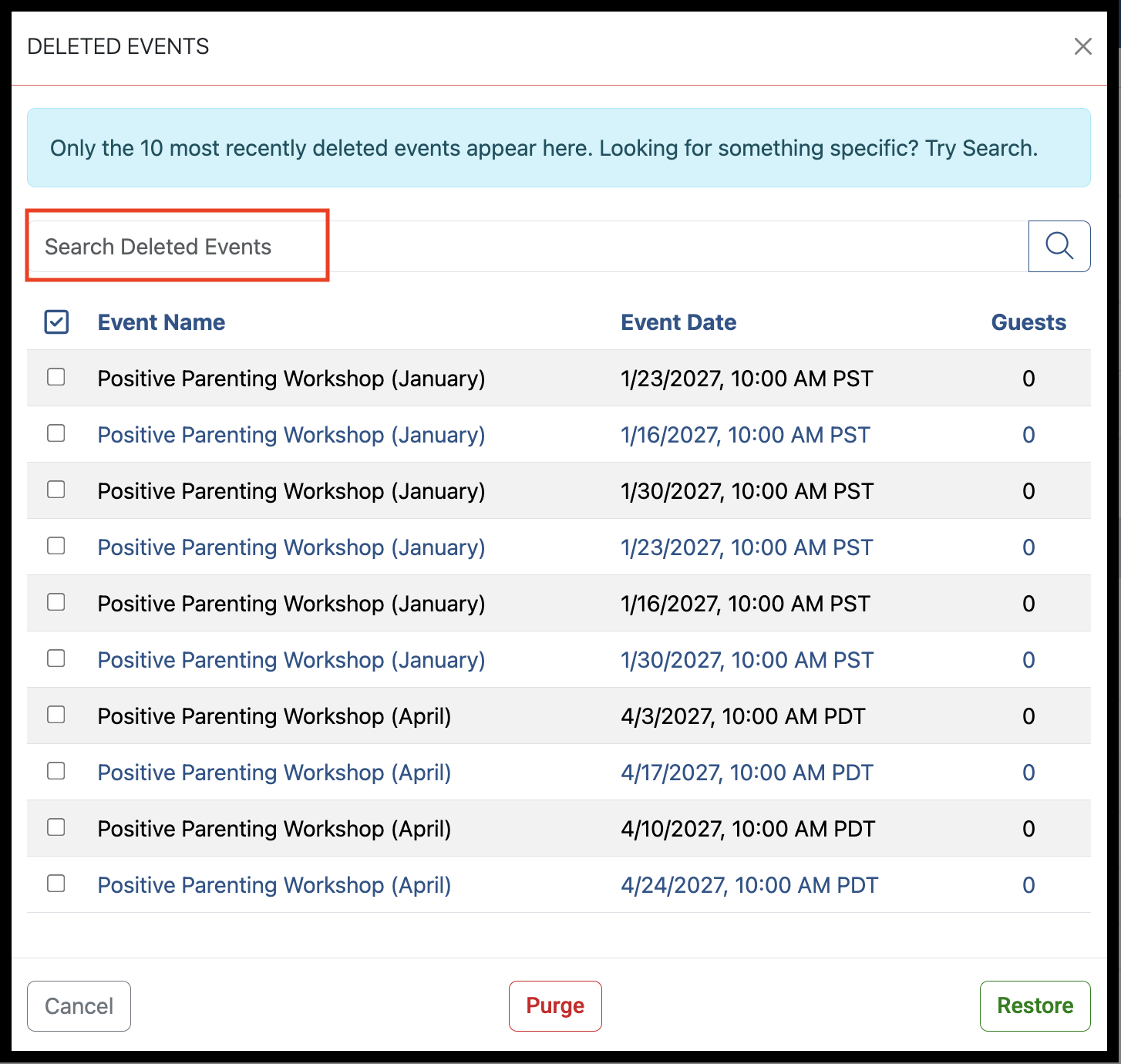Open the workshop name link dated 4/17/2027
This screenshot has width=1121, height=1064.
click(x=274, y=773)
